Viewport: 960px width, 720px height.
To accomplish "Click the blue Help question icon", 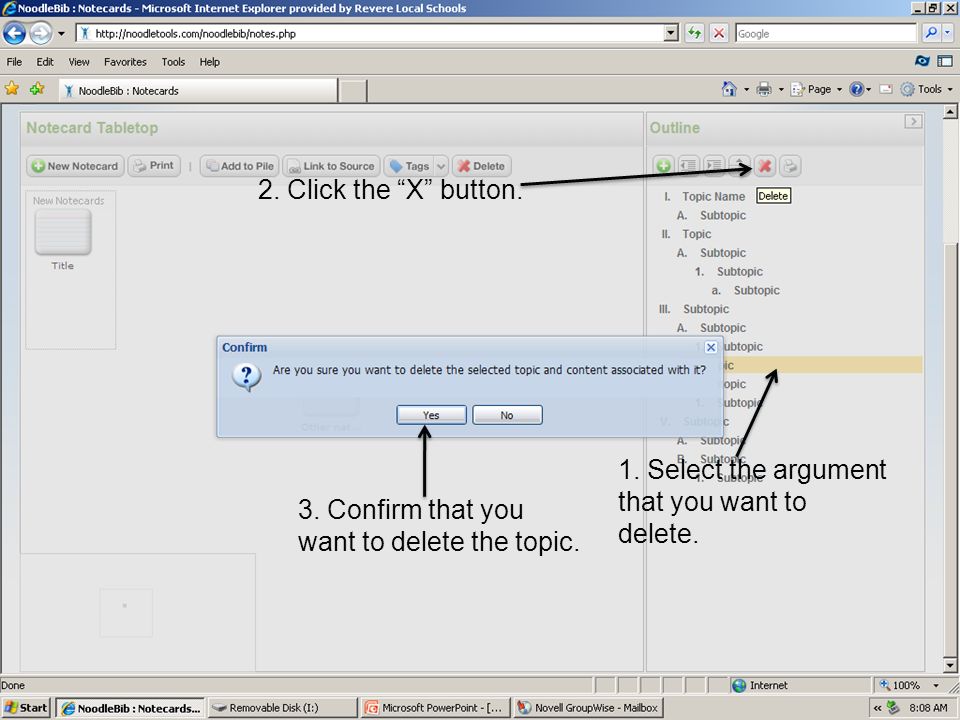I will [x=857, y=89].
